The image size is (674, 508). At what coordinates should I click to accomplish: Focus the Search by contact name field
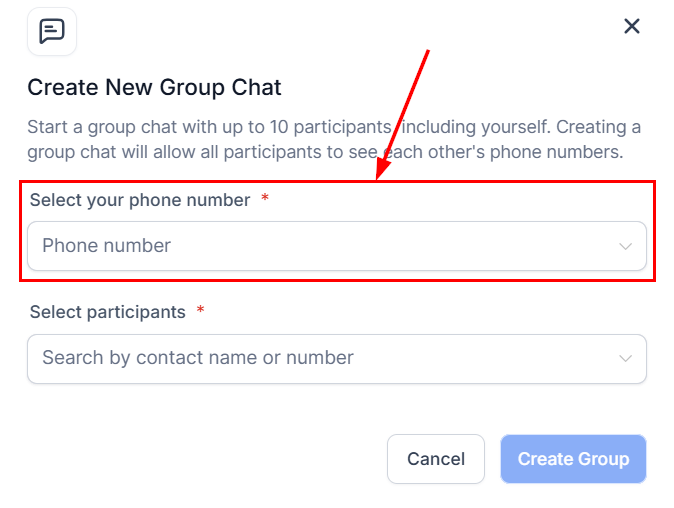pyautogui.click(x=320, y=358)
